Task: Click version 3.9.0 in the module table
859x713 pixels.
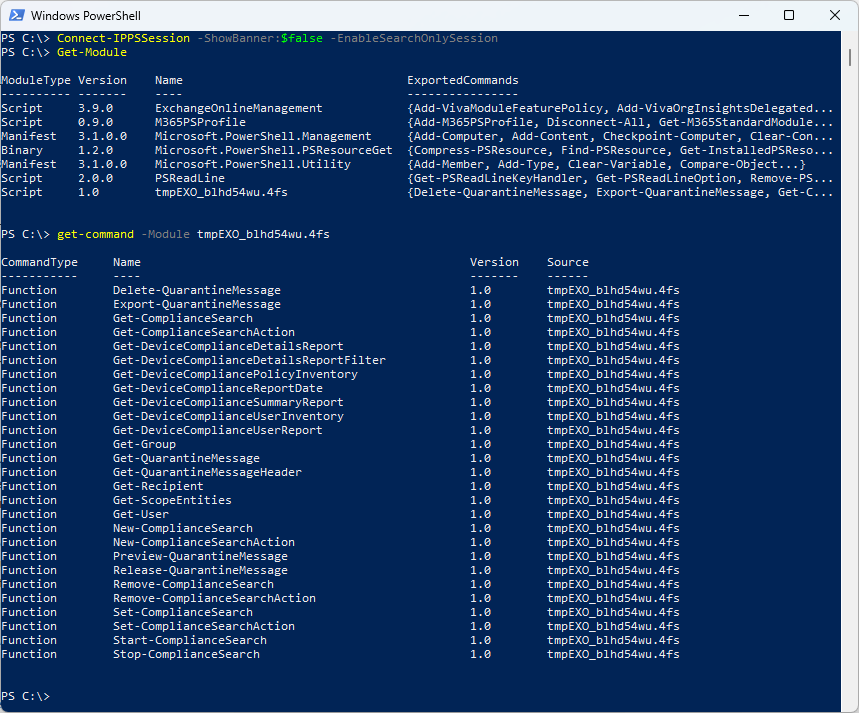Action: tap(95, 109)
